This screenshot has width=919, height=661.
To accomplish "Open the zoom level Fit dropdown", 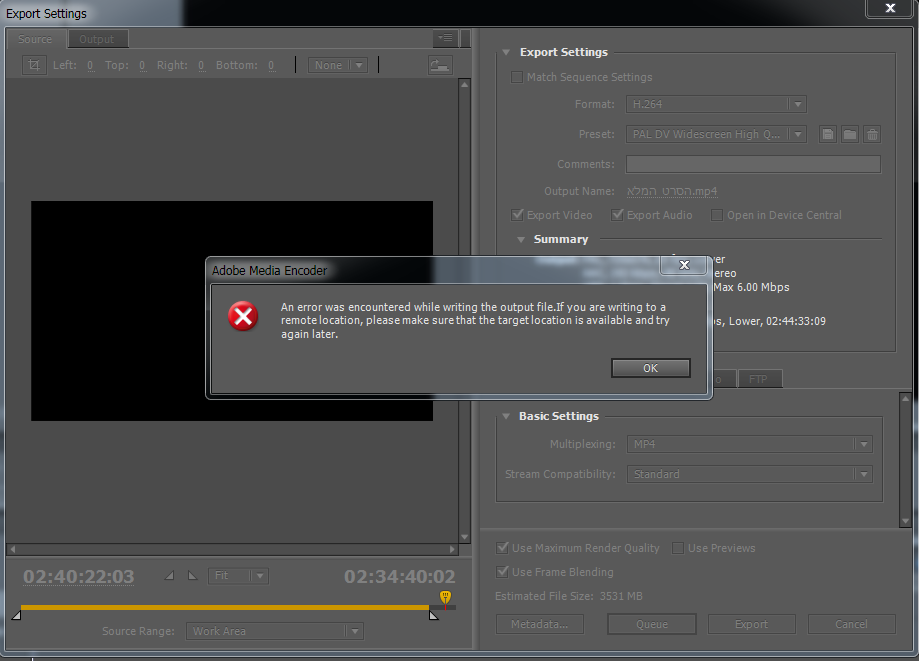I will tap(239, 575).
